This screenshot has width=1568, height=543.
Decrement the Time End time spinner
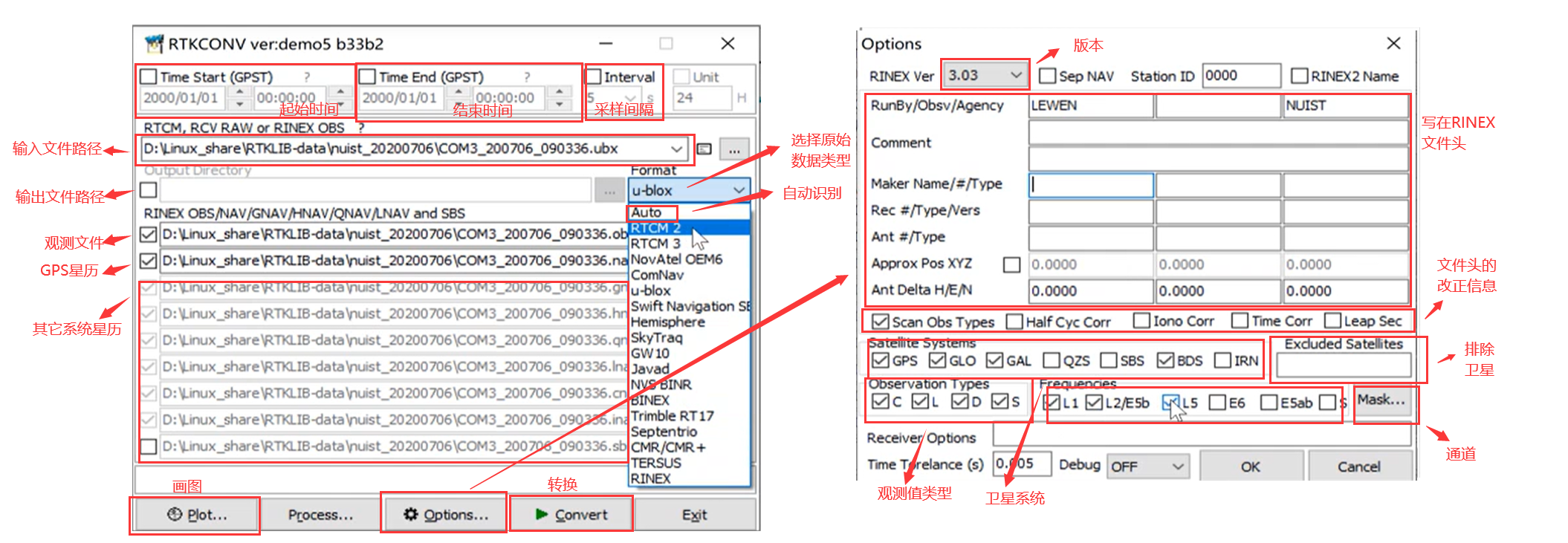coord(559,104)
